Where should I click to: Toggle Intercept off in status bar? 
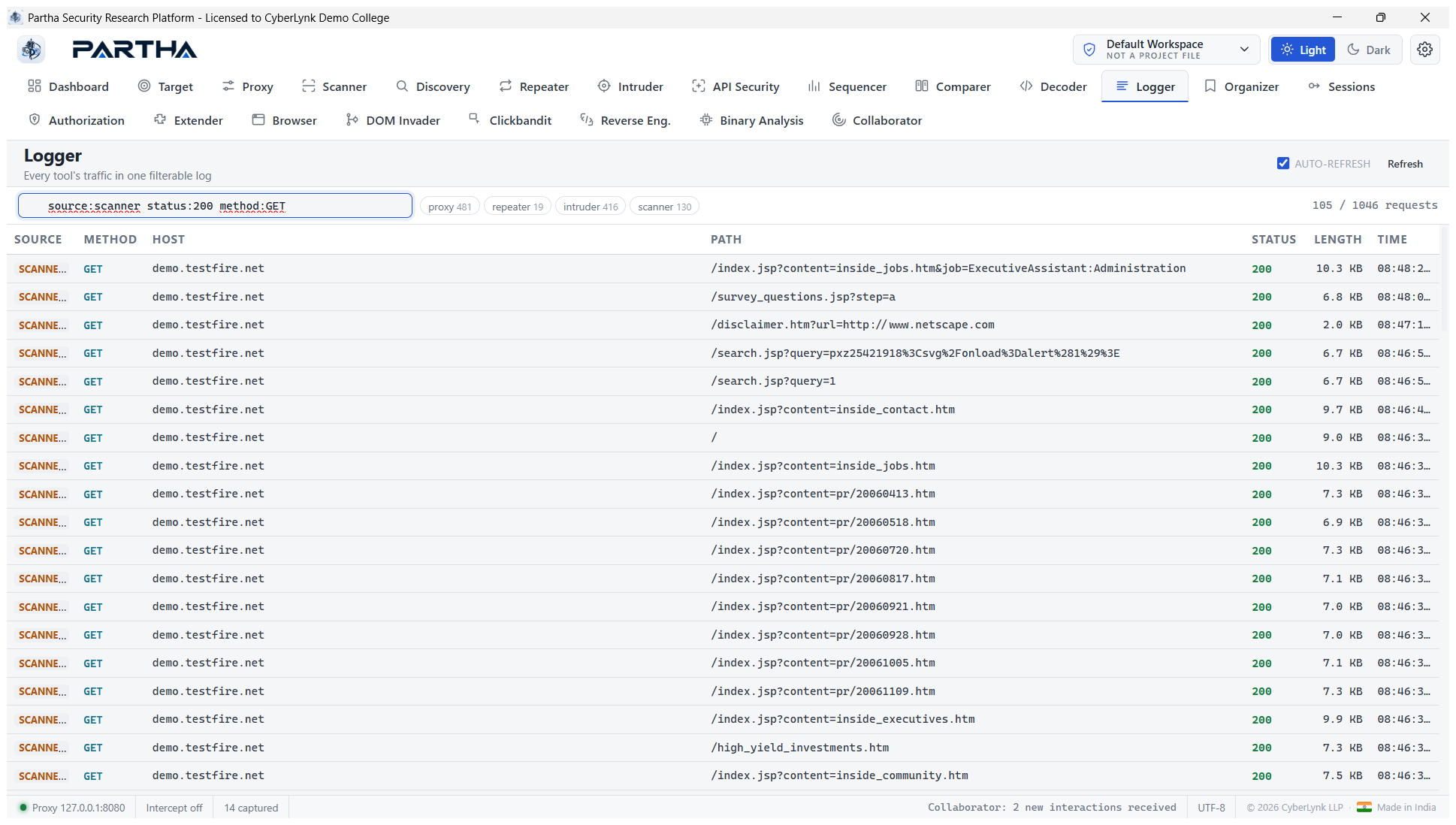tap(174, 808)
